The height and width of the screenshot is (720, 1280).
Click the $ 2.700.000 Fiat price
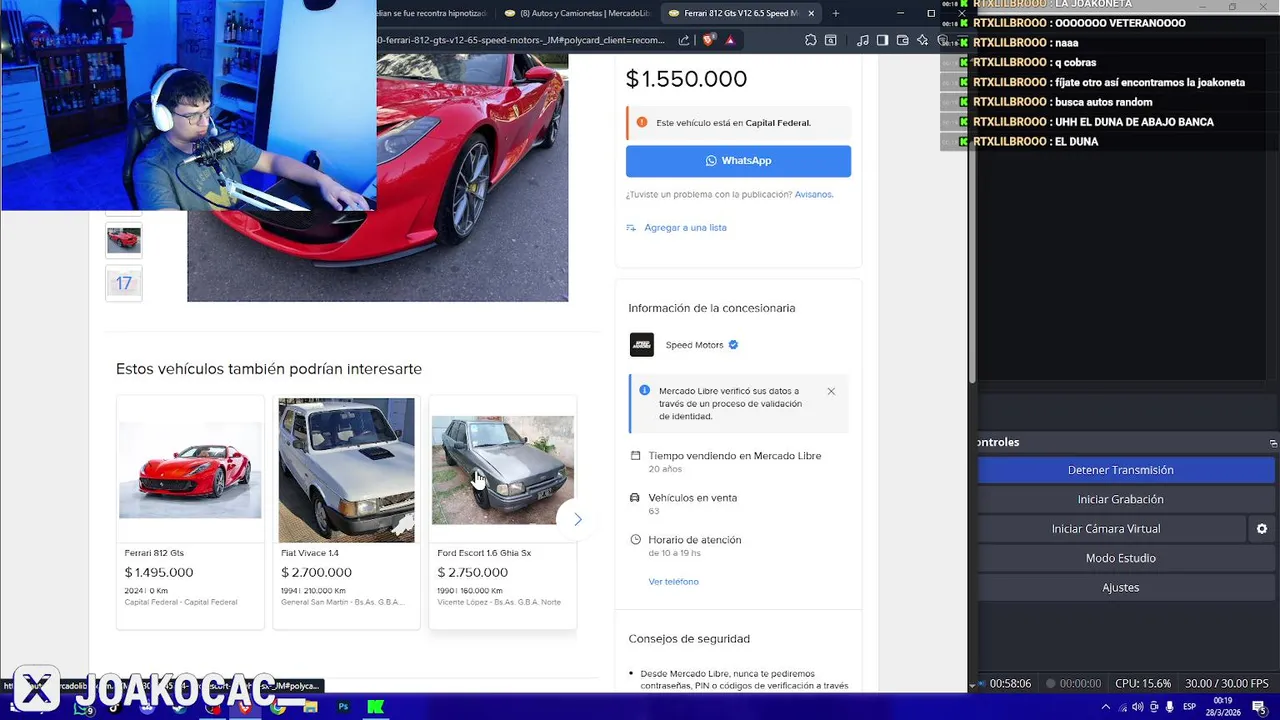pos(316,572)
